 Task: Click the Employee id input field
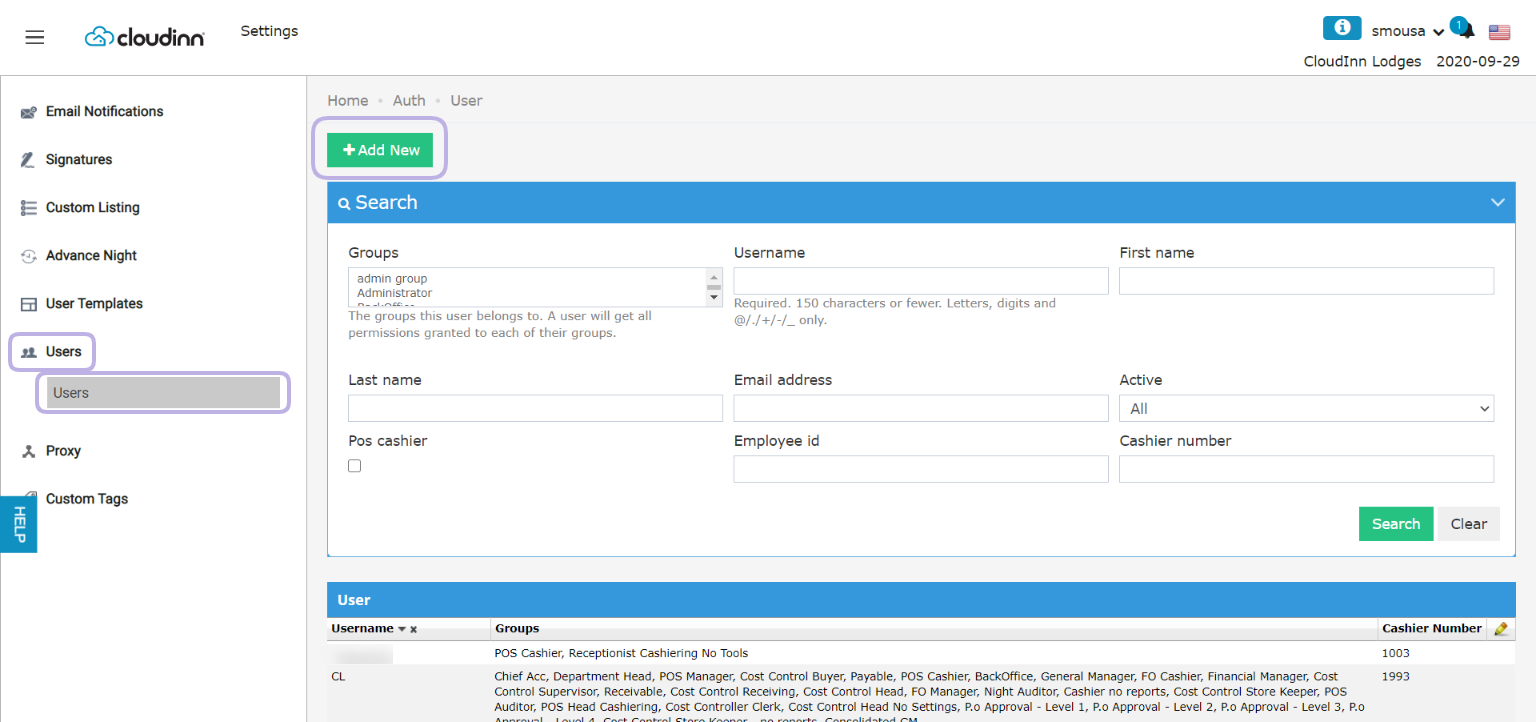click(x=921, y=469)
